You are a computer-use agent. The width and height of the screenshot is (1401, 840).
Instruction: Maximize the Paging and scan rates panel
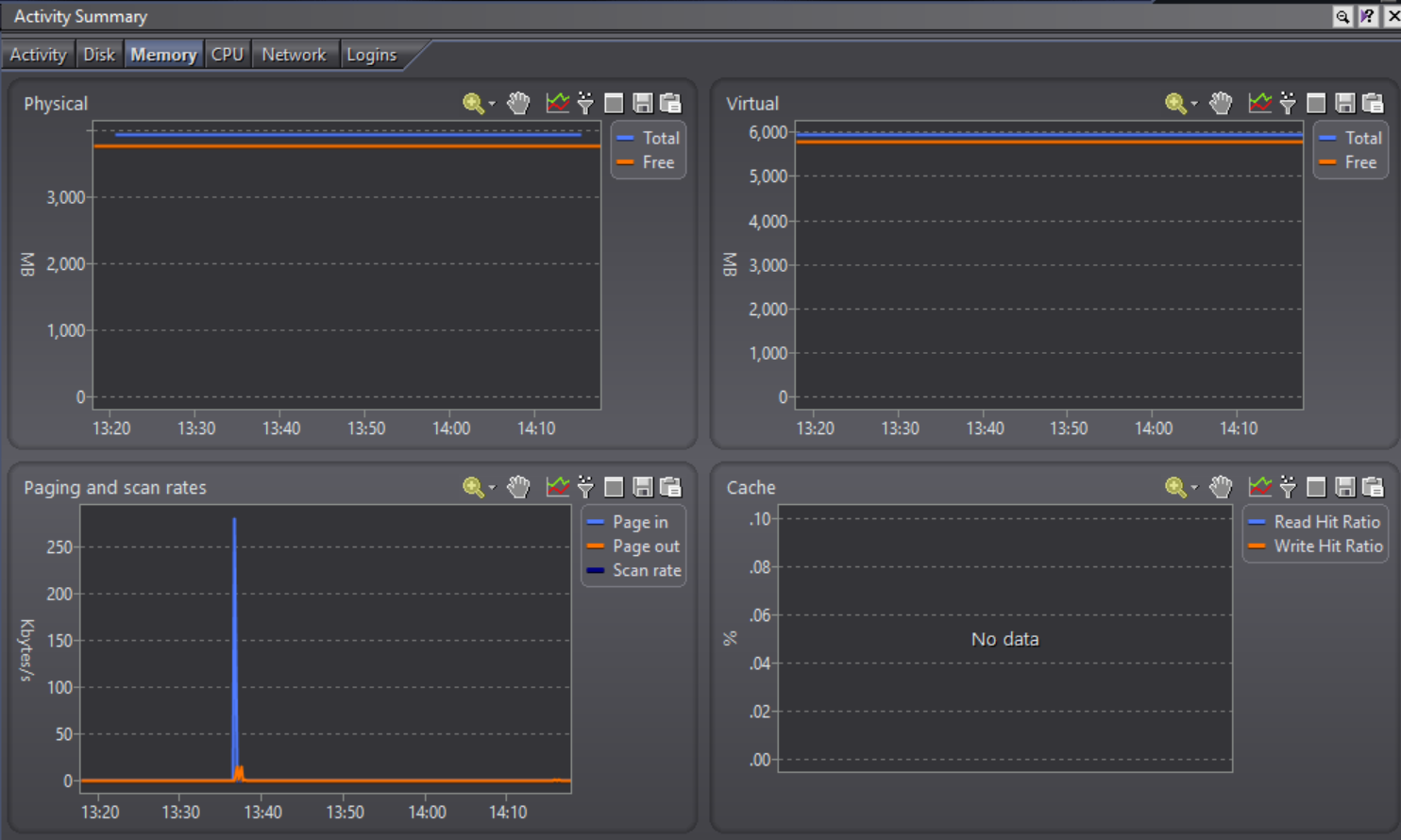point(614,487)
